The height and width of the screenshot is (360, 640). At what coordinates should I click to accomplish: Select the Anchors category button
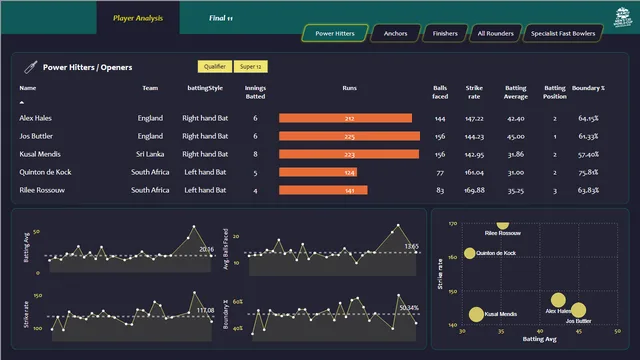pyautogui.click(x=395, y=33)
